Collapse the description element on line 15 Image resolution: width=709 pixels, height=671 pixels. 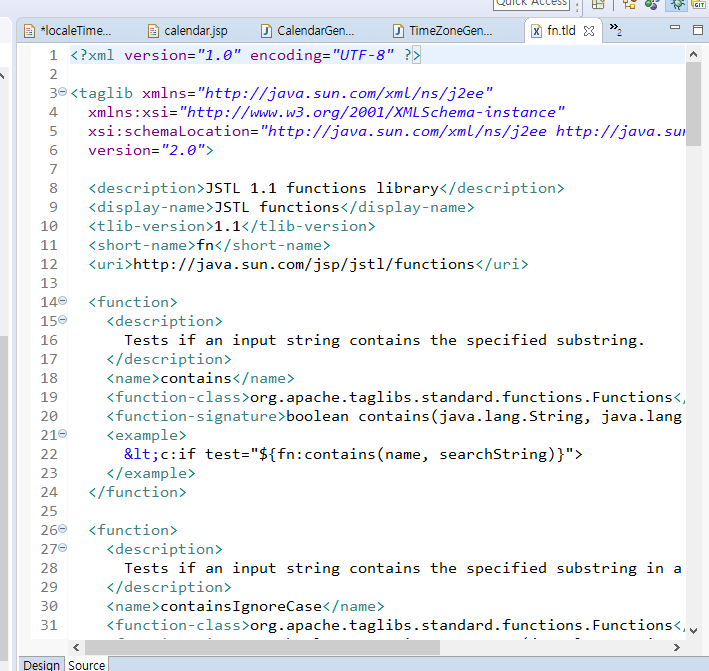tap(63, 320)
